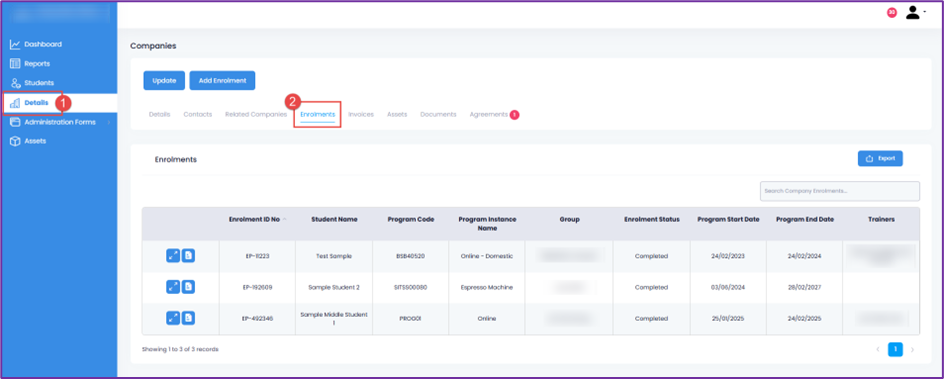944x379 pixels.
Task: Click end date 28/02/2027
Action: tap(805, 288)
